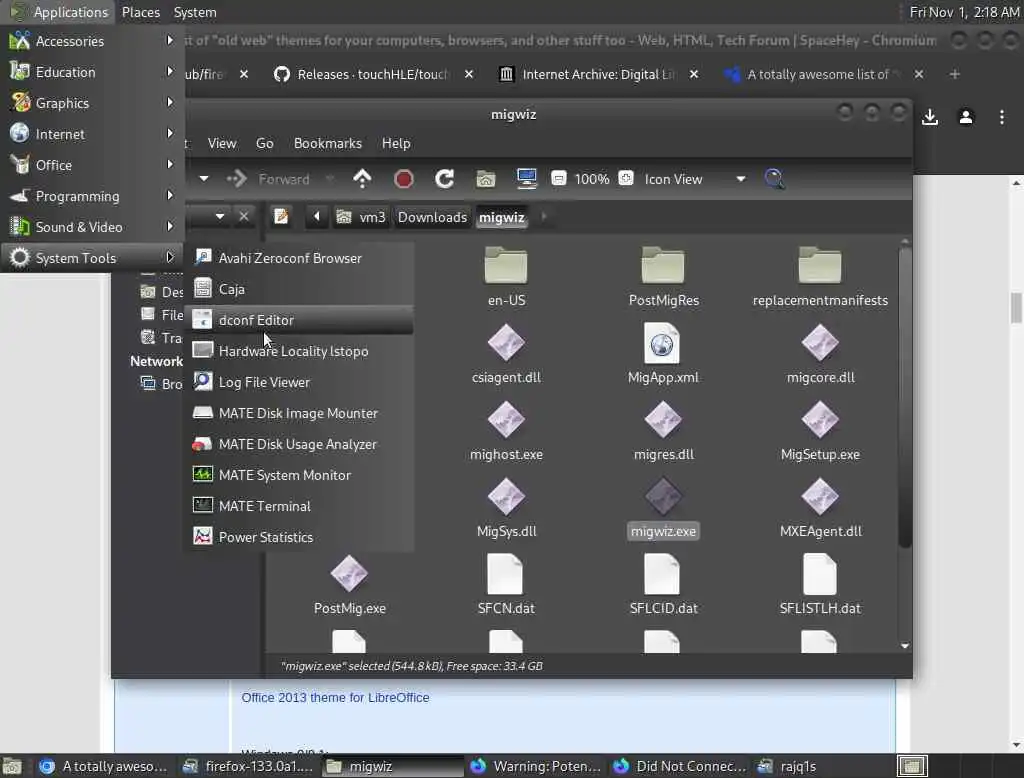This screenshot has height=778, width=1024.
Task: Open Power Statistics
Action: (298, 537)
